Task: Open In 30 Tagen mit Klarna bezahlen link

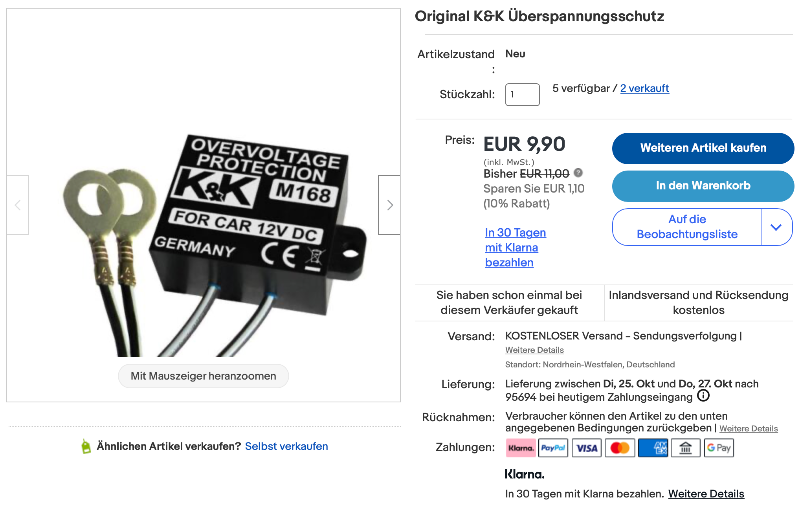Action: coord(515,247)
